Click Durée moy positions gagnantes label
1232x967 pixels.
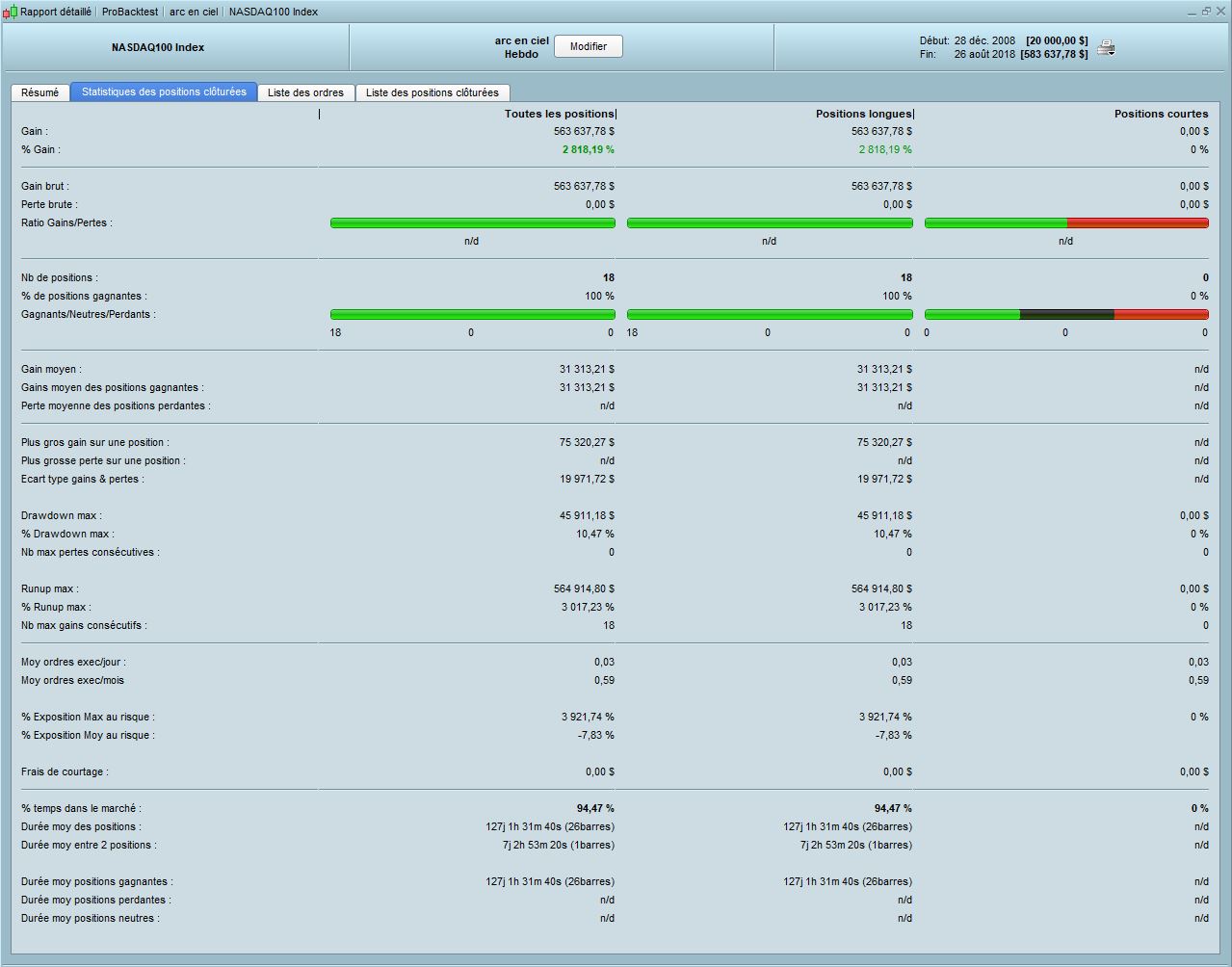[x=97, y=881]
